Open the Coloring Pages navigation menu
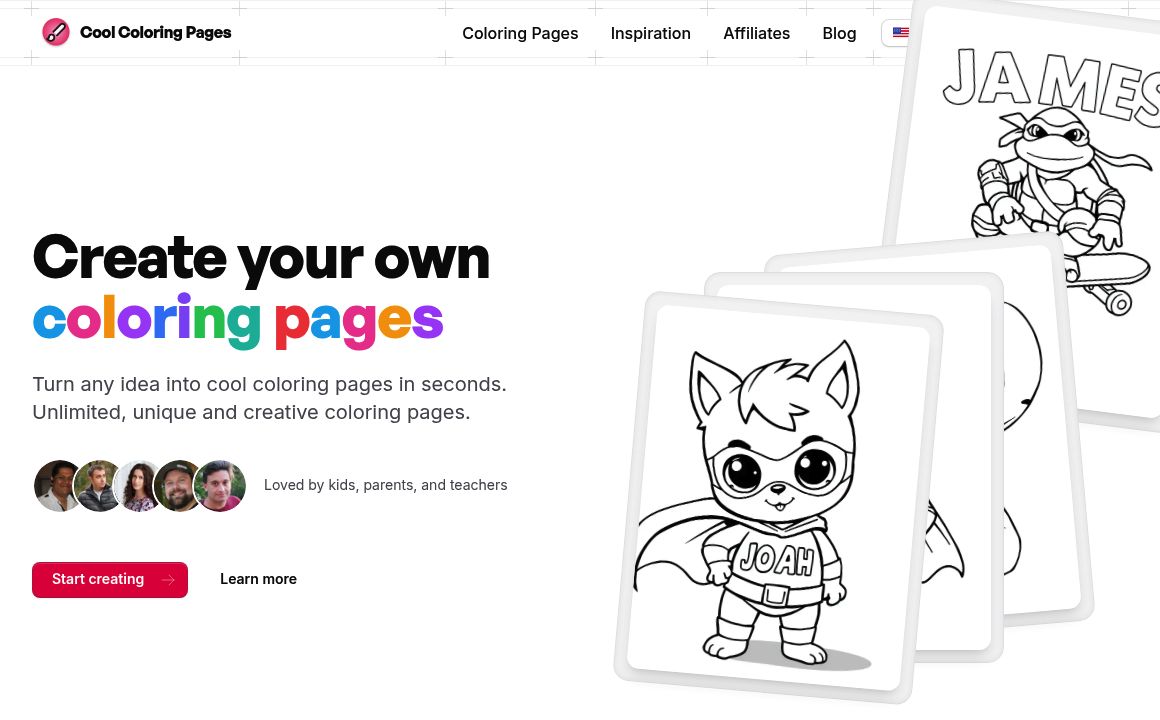This screenshot has height=720, width=1160. (x=520, y=33)
